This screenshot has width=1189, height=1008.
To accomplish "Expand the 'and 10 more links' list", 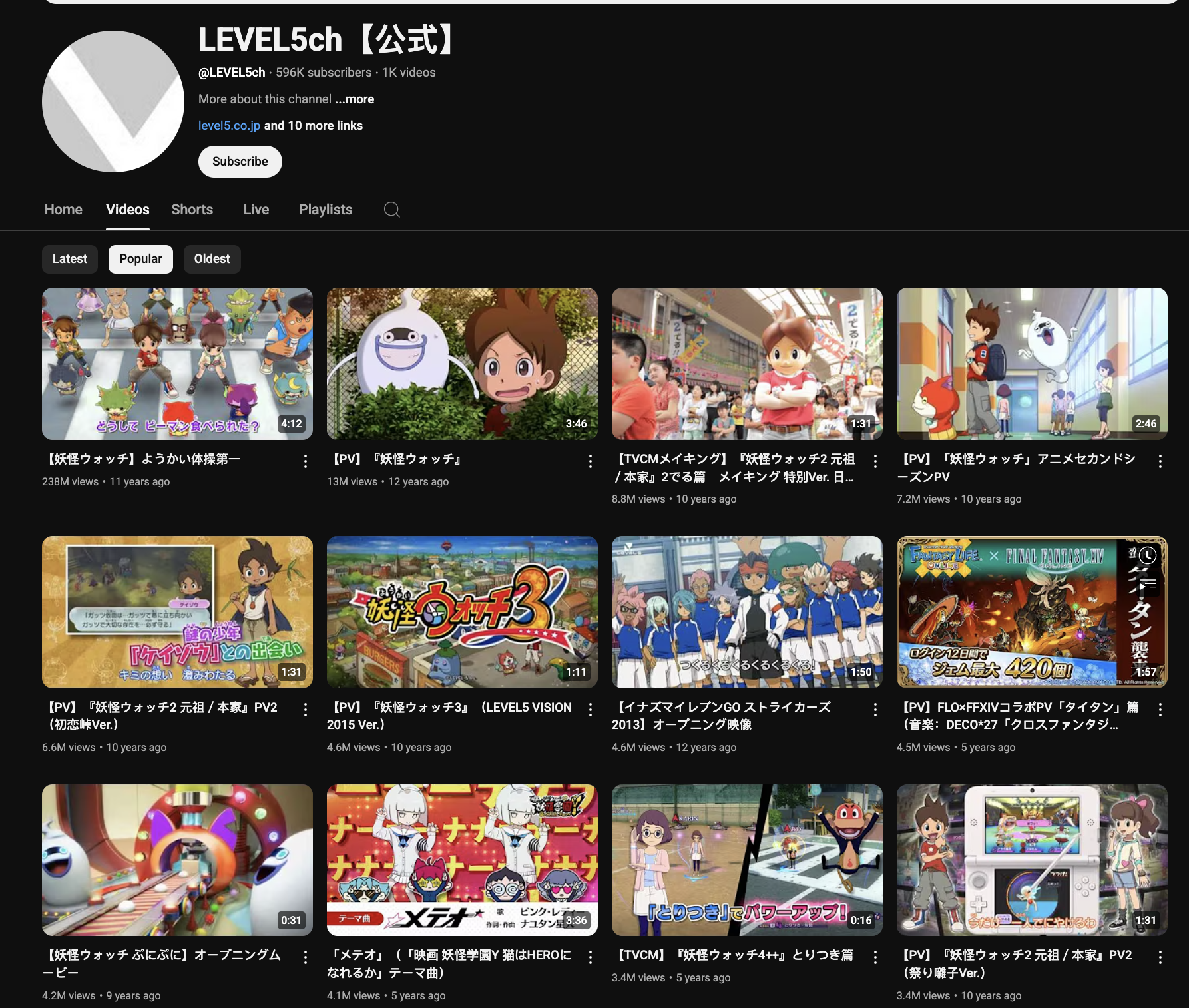I will click(314, 126).
